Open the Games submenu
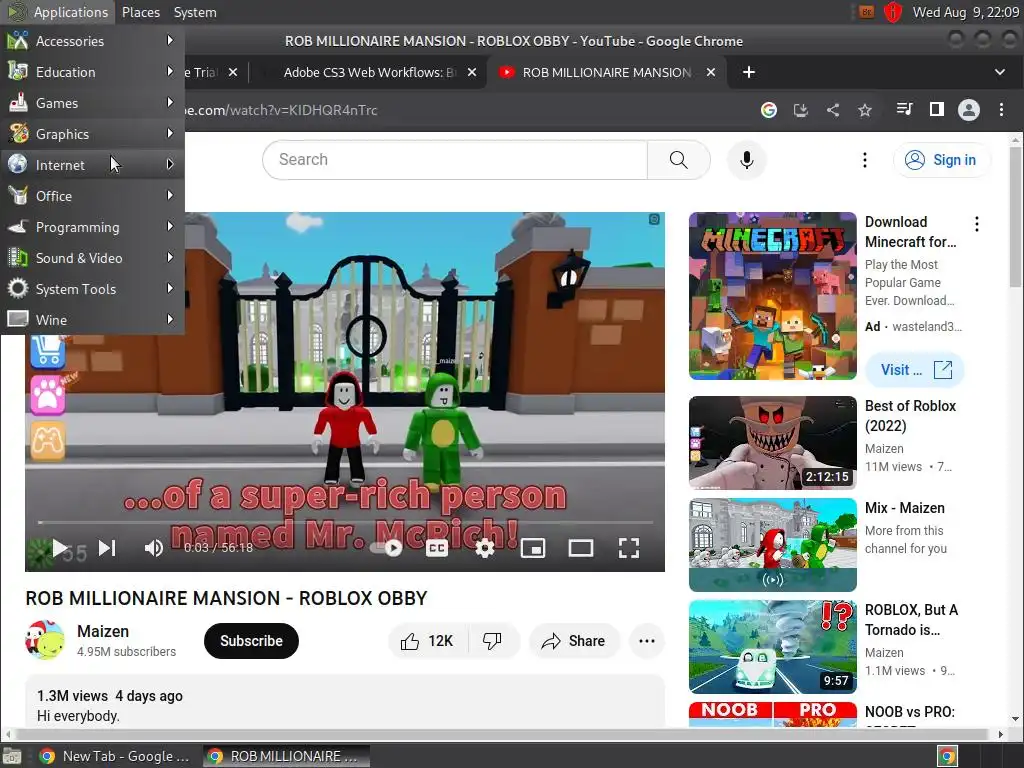 pyautogui.click(x=92, y=103)
